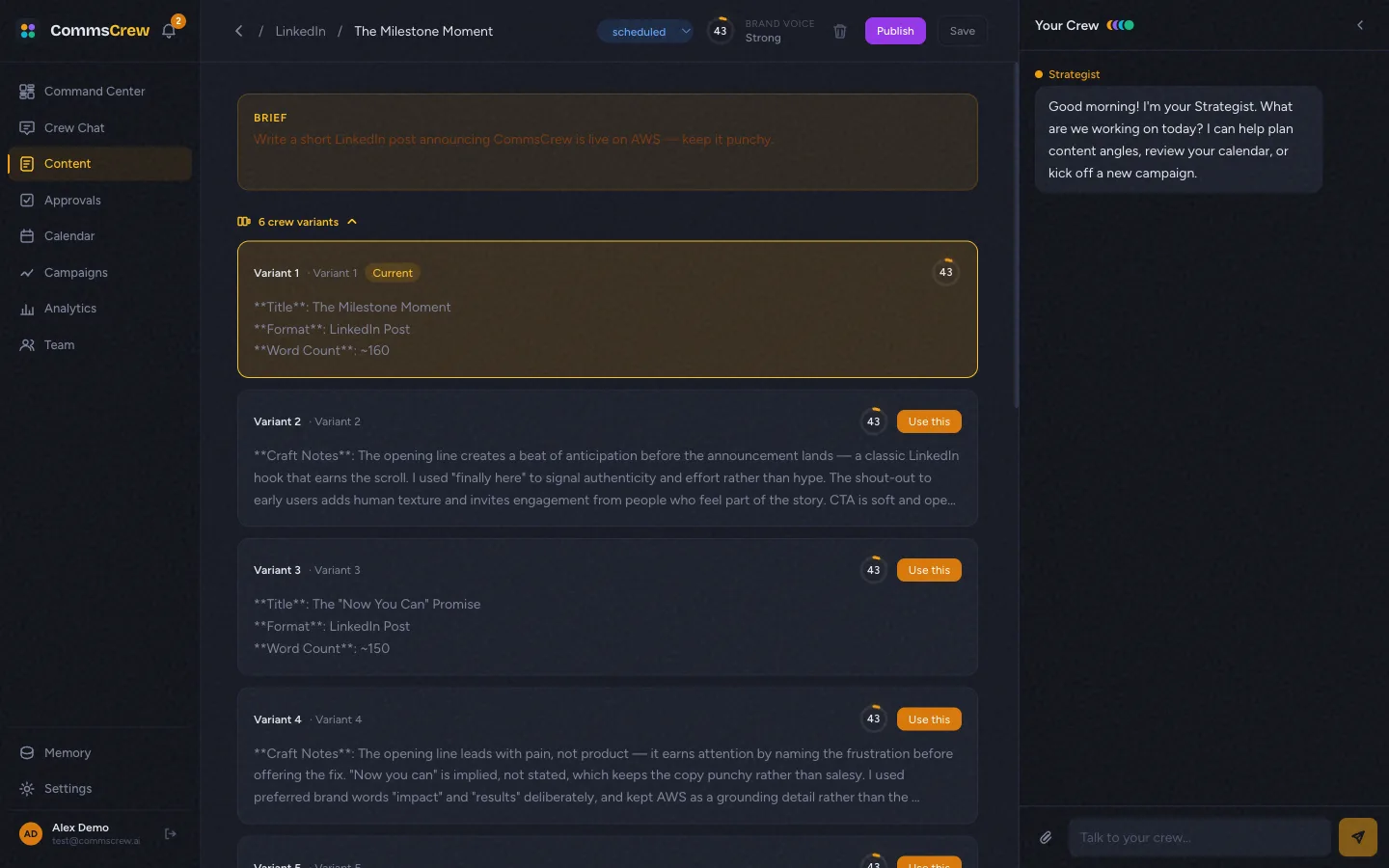
Task: Click the Crew Chat icon
Action: point(27,127)
